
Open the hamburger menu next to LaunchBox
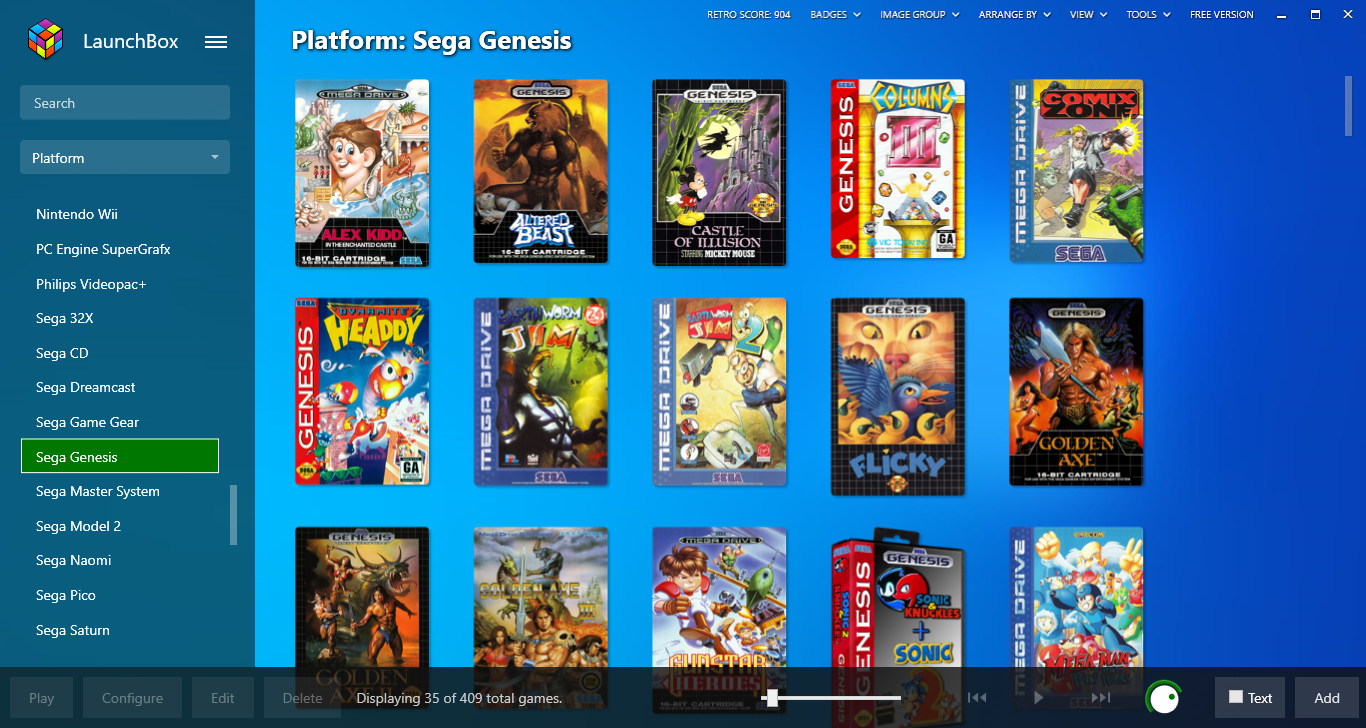pos(216,42)
